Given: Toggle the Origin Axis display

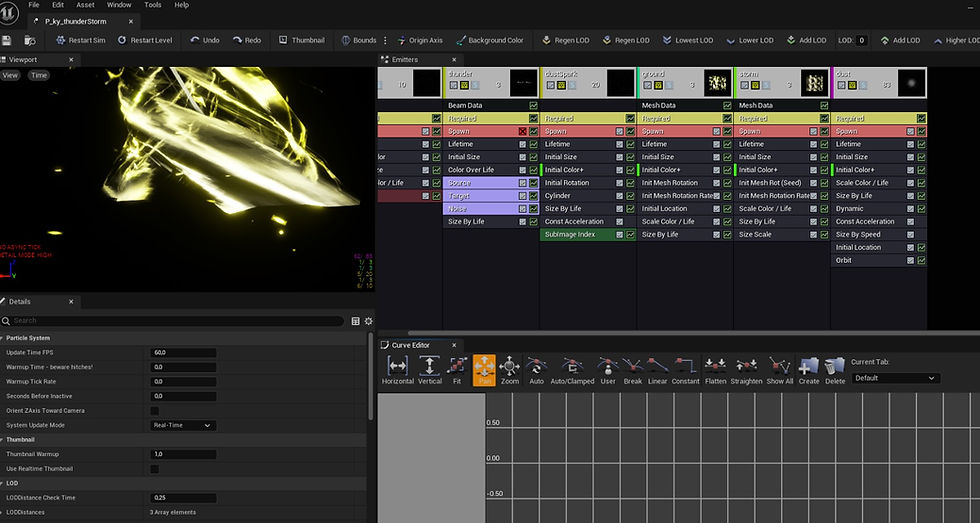Looking at the screenshot, I should 419,40.
